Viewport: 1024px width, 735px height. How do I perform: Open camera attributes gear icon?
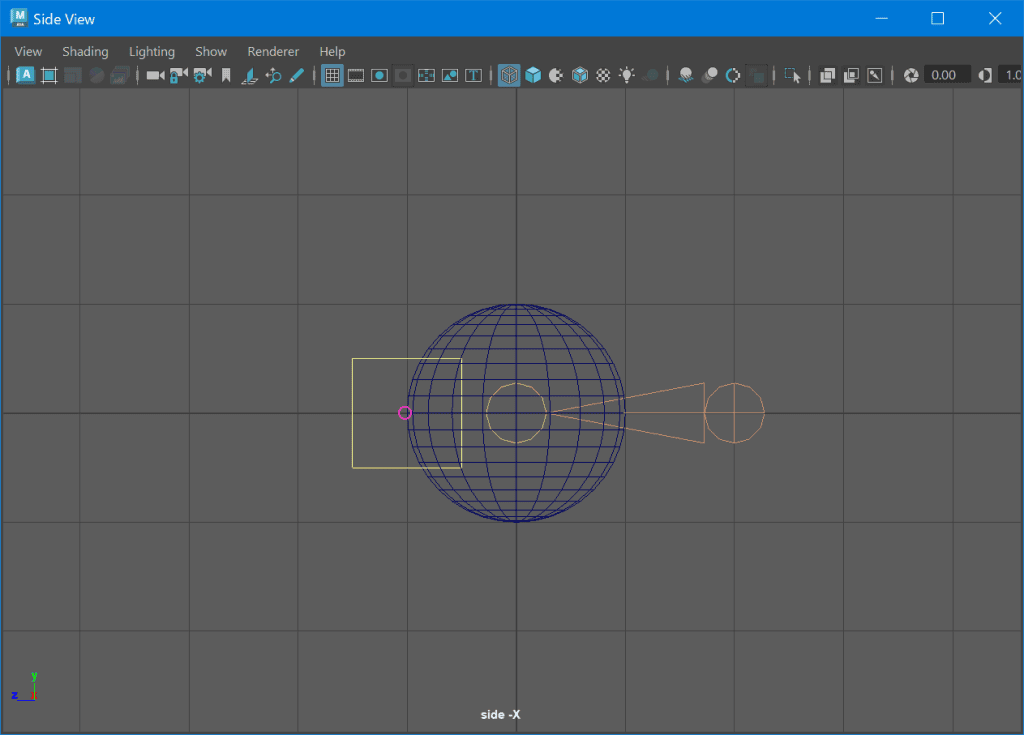tap(202, 75)
